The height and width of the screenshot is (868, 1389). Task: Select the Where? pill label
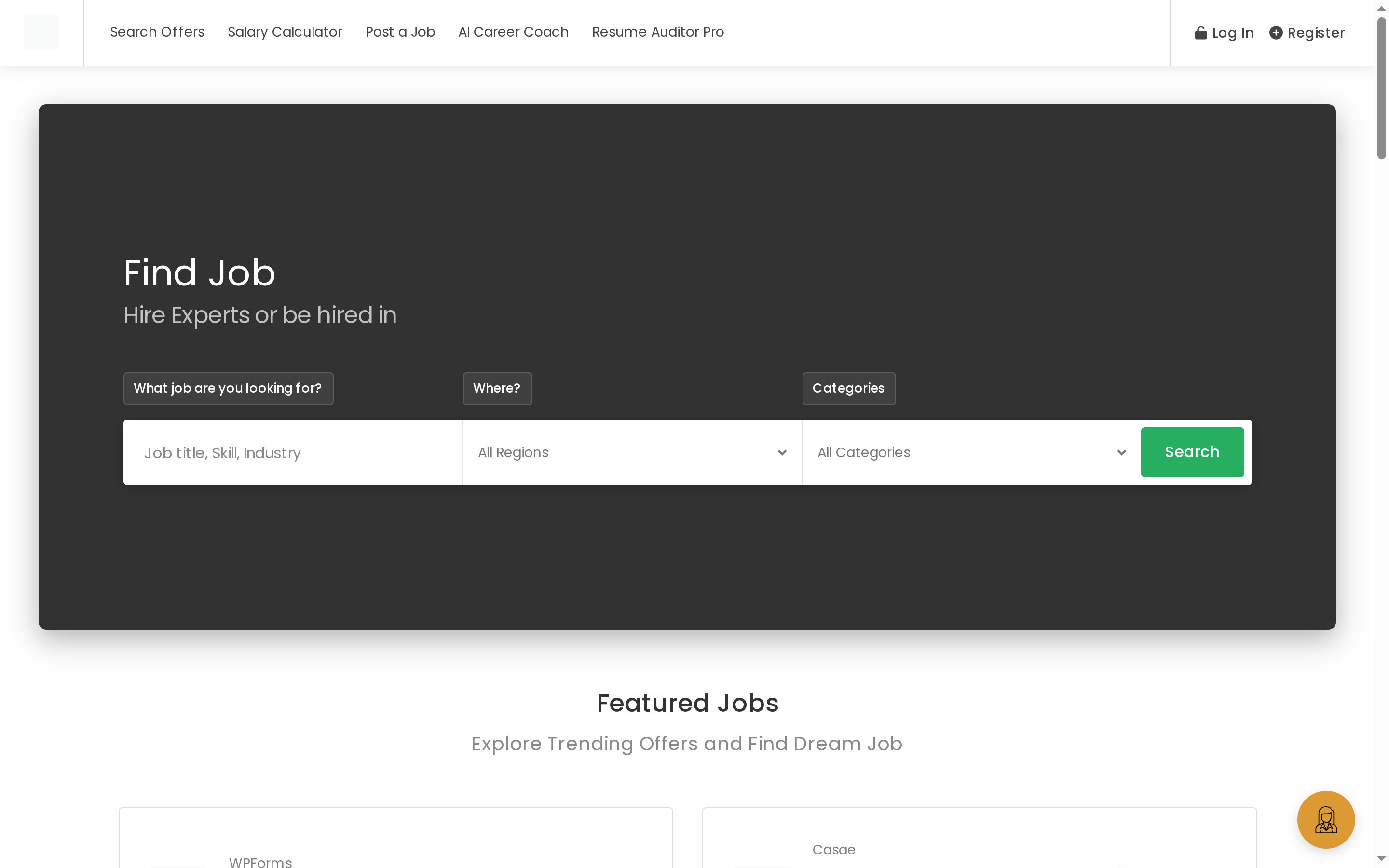(497, 388)
